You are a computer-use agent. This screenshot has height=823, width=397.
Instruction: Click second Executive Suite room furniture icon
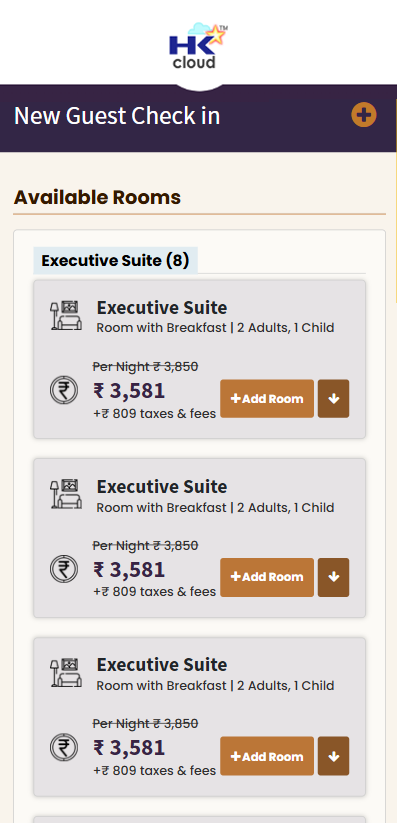tap(66, 493)
